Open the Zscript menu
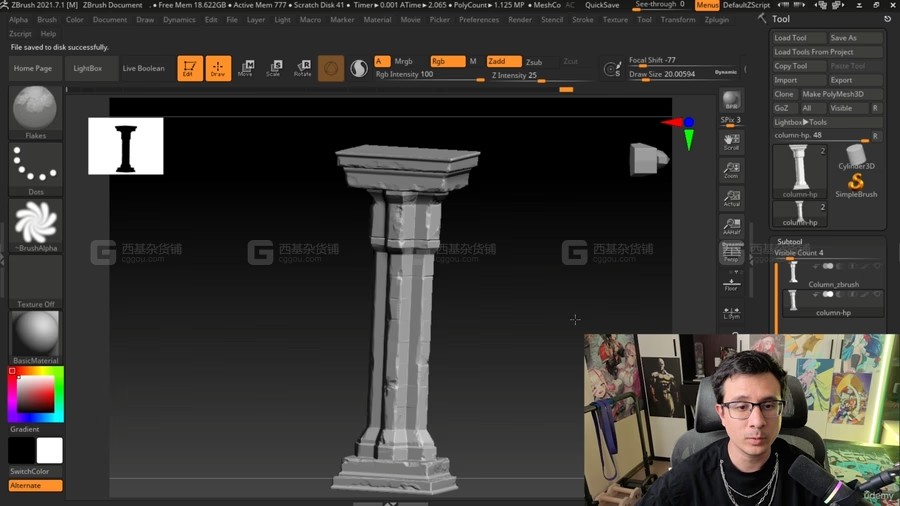This screenshot has width=900, height=506. tap(20, 34)
